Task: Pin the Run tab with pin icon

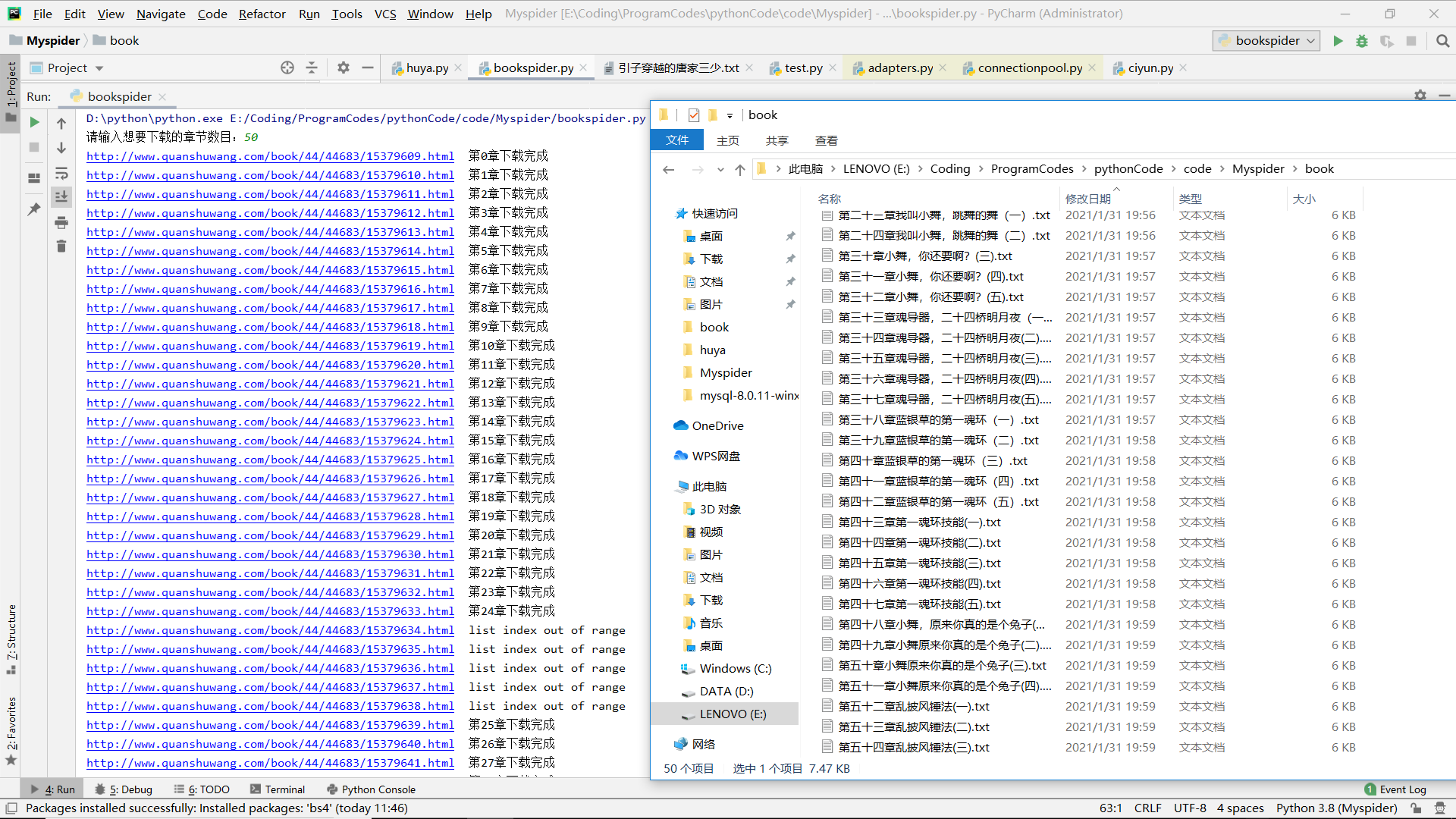Action: pos(34,209)
